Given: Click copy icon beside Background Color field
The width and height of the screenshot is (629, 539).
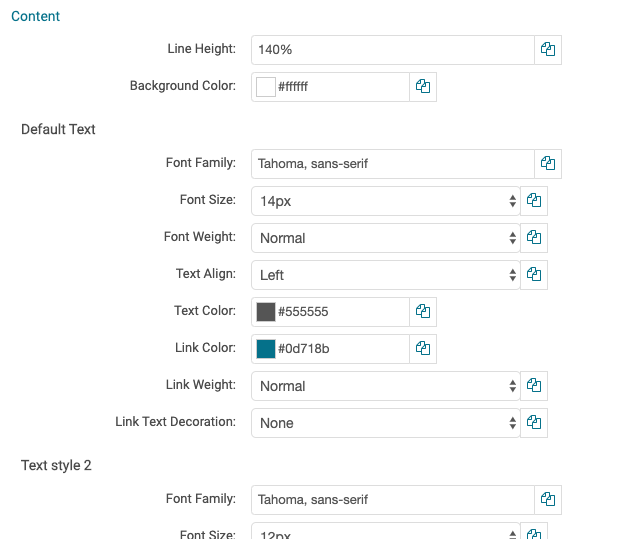Looking at the screenshot, I should tap(423, 87).
